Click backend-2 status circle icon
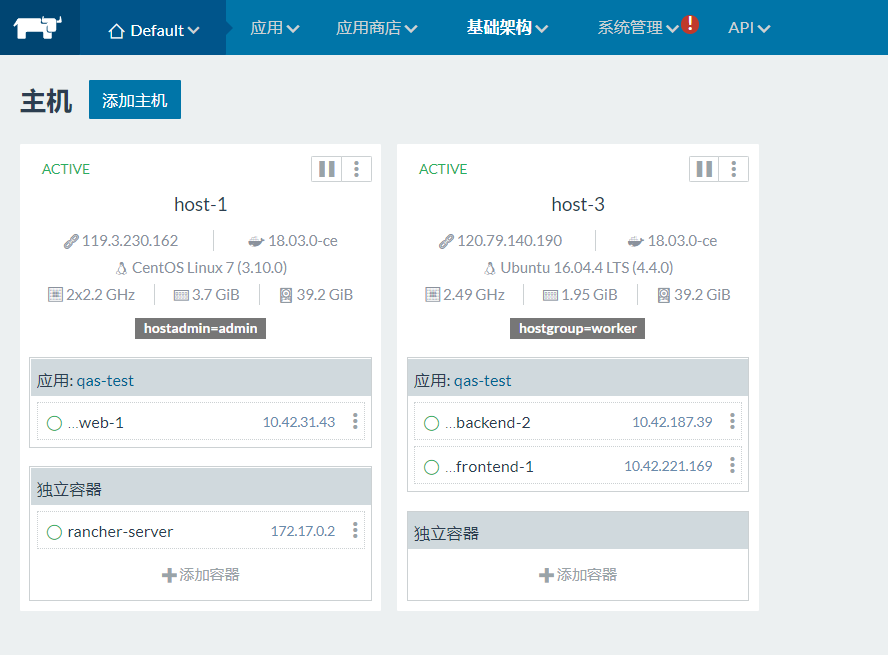 point(432,423)
